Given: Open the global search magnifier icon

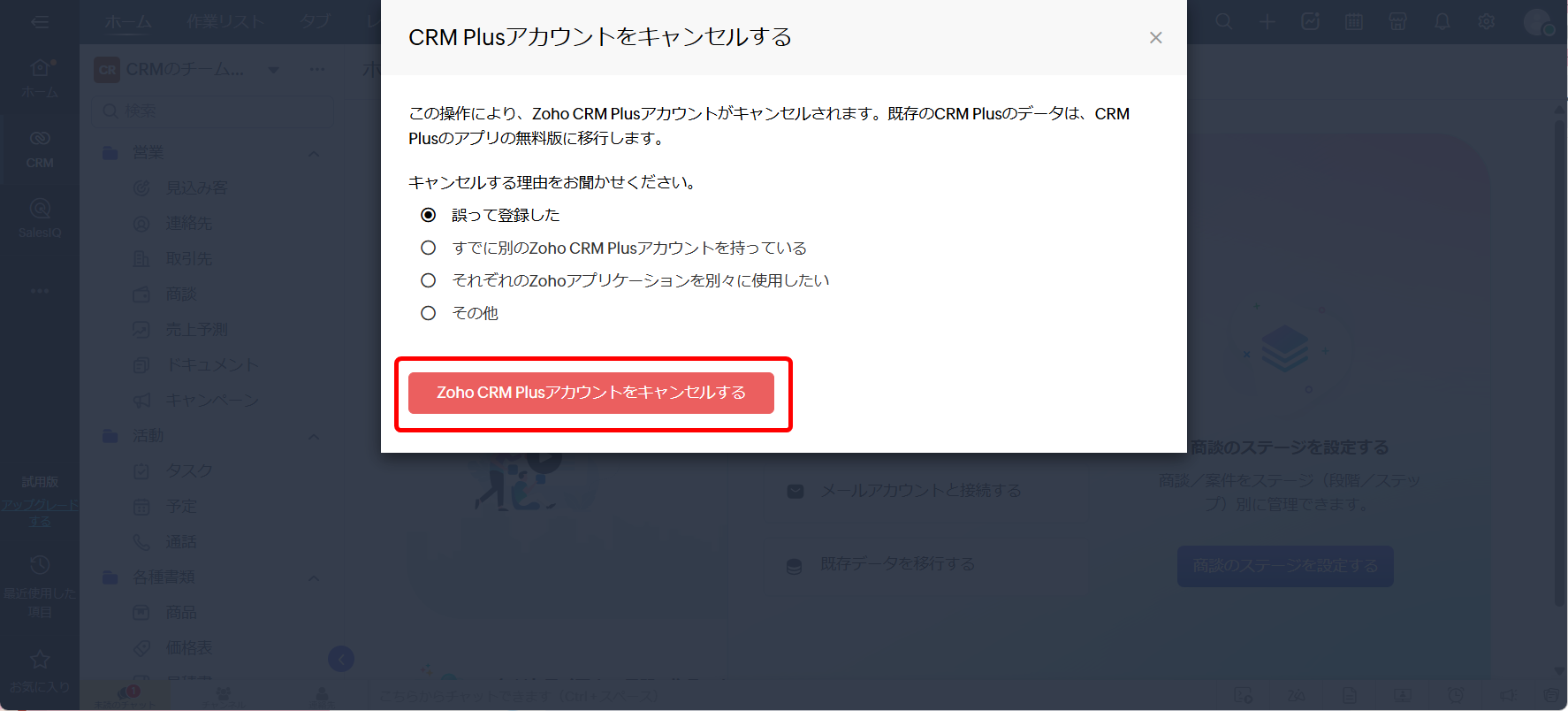Looking at the screenshot, I should tap(1224, 21).
